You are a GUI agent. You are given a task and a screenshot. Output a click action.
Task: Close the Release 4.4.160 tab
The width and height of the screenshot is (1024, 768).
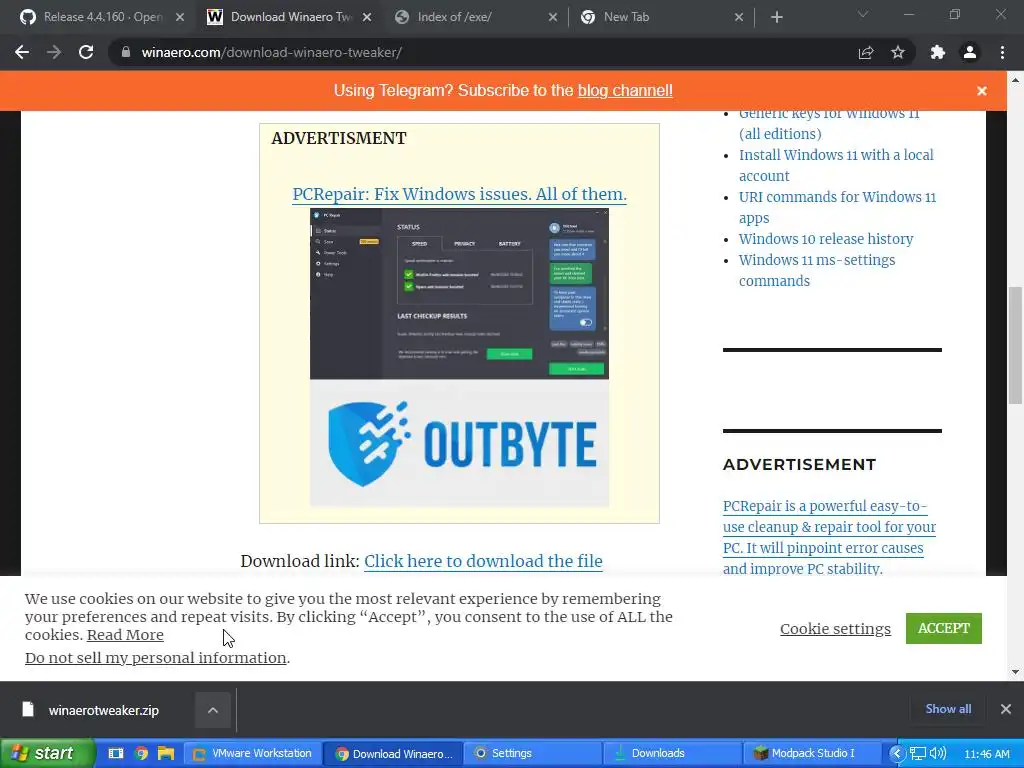181,17
